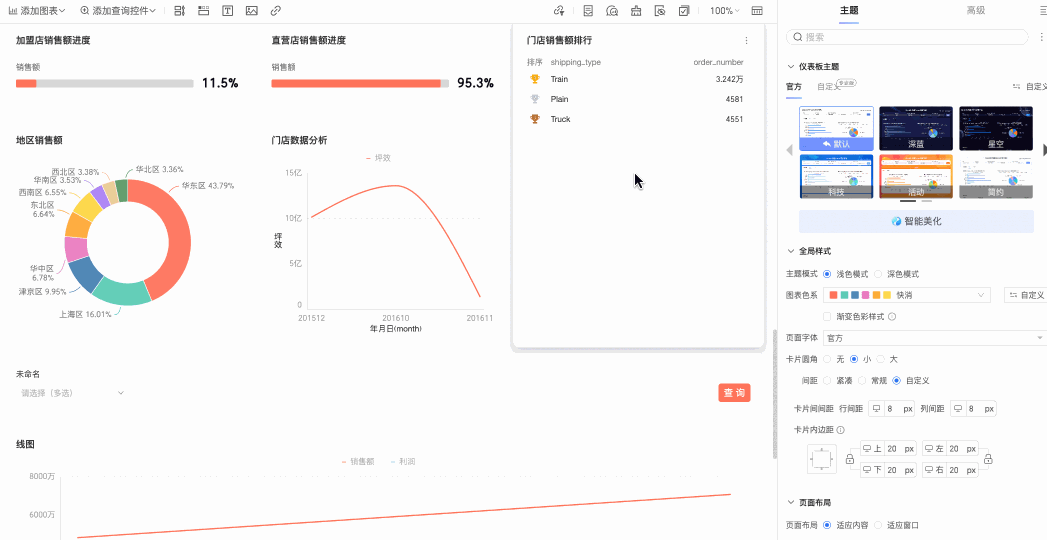Viewport: 1047px width, 540px height.
Task: Click the search magnifier icon in theme panel
Action: pyautogui.click(x=797, y=37)
